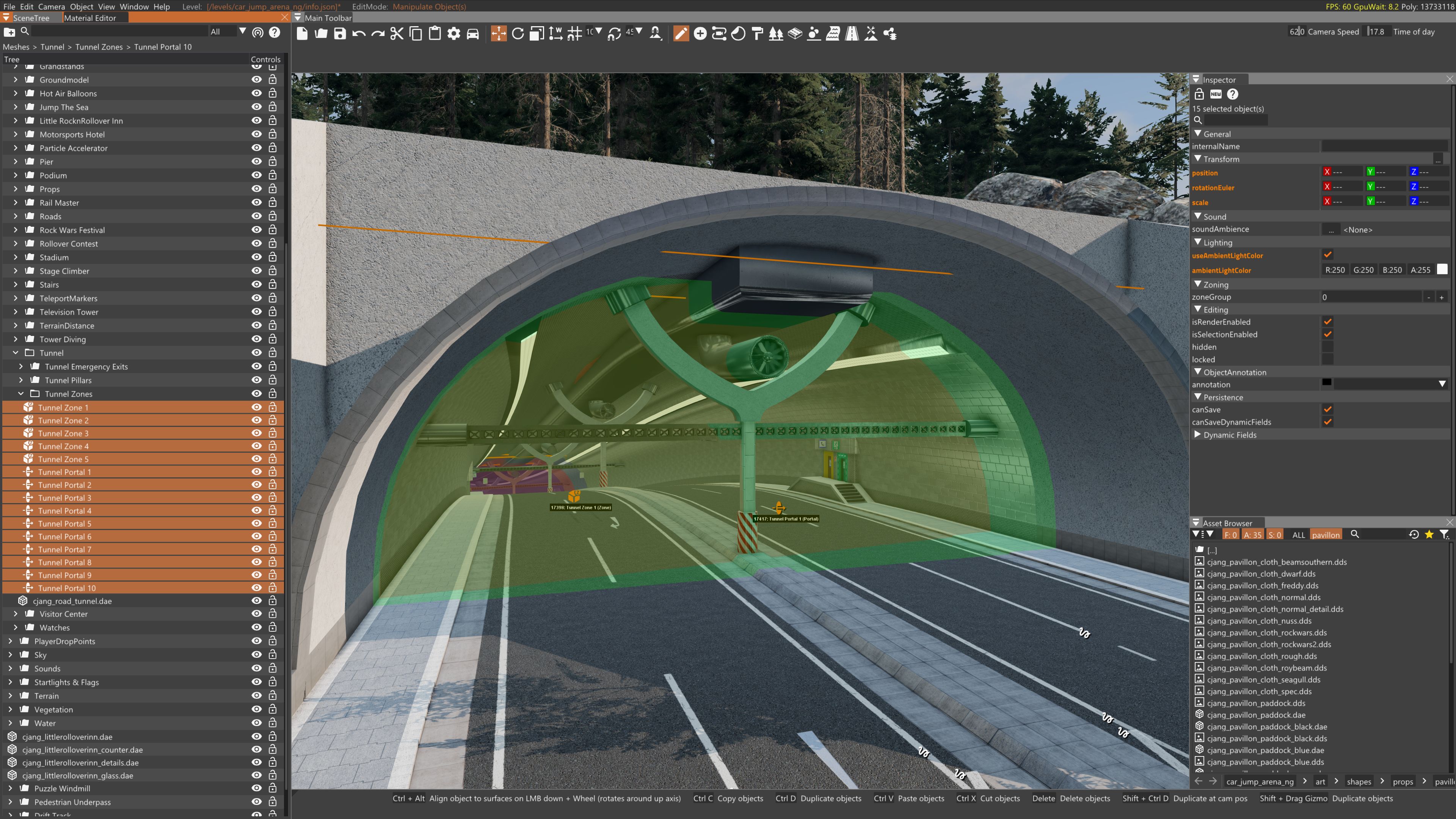Click the car vehicle toolbar icon
This screenshot has width=1456, height=819.
472,34
